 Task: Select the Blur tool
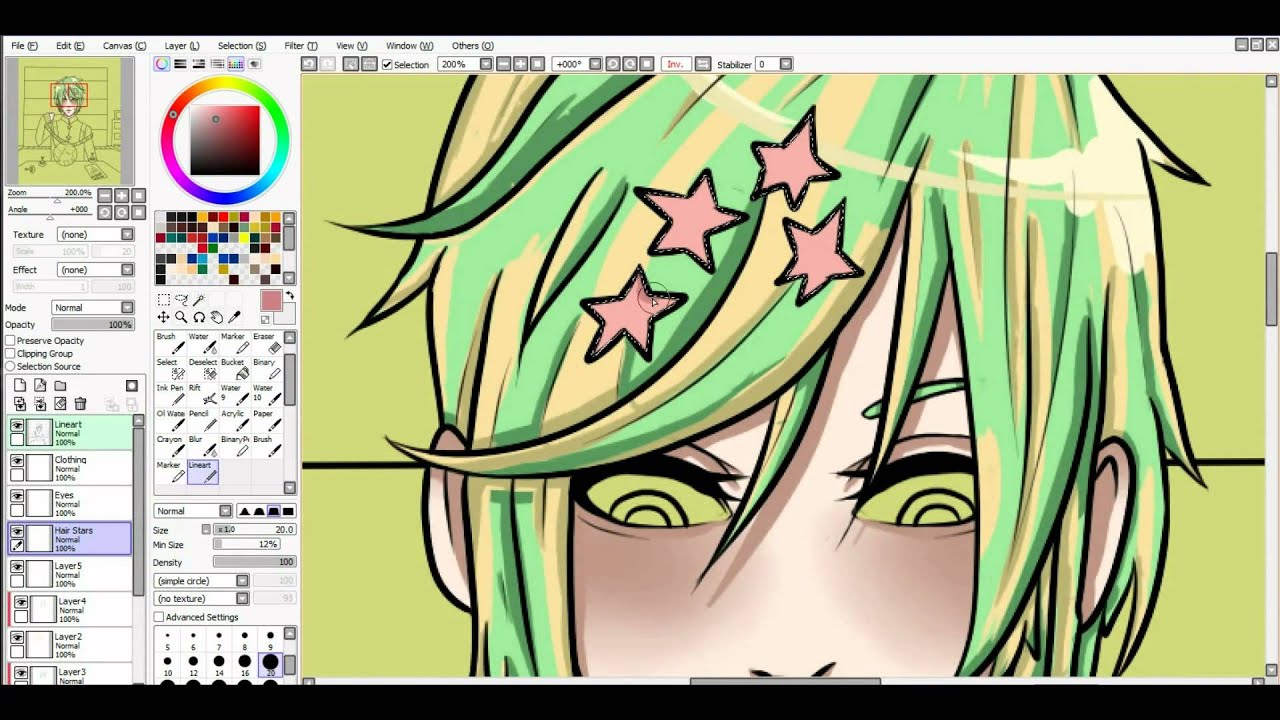point(201,446)
